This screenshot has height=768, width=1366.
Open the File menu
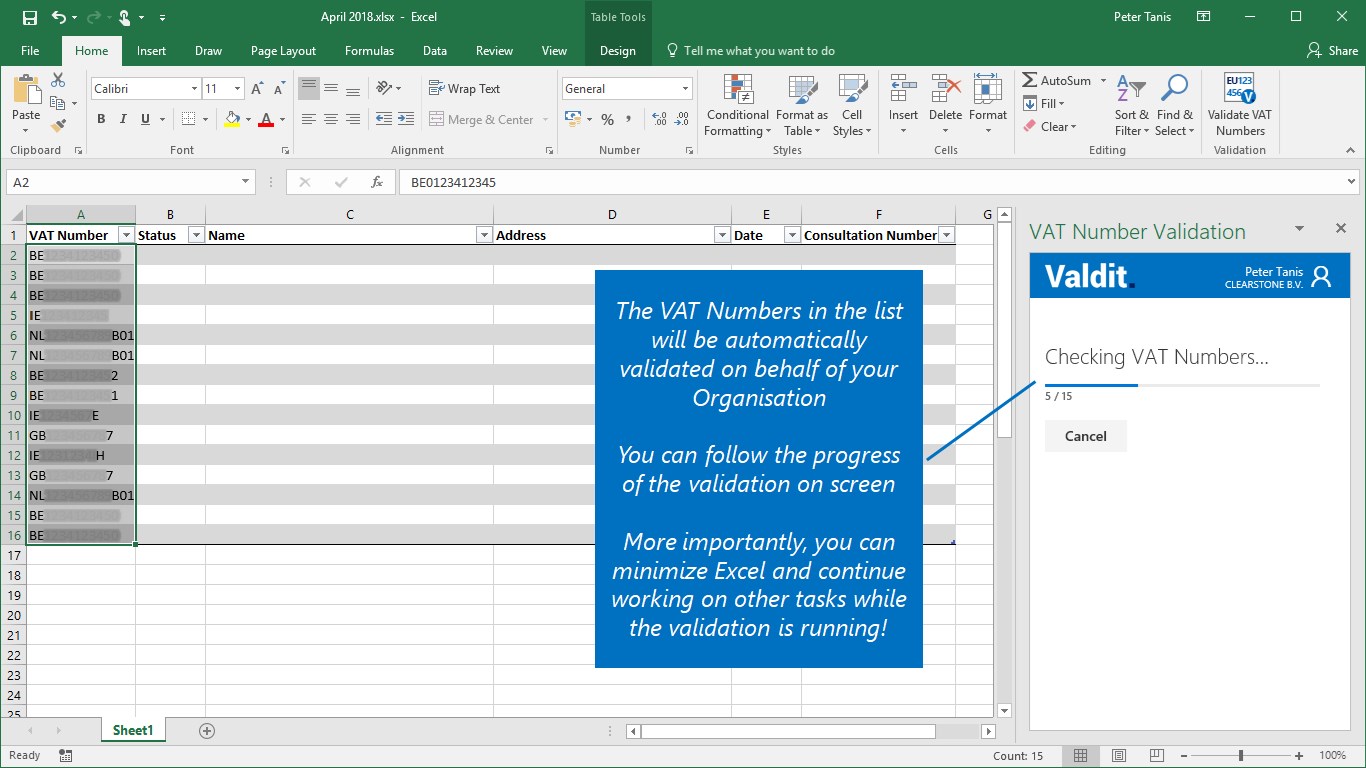click(x=30, y=51)
